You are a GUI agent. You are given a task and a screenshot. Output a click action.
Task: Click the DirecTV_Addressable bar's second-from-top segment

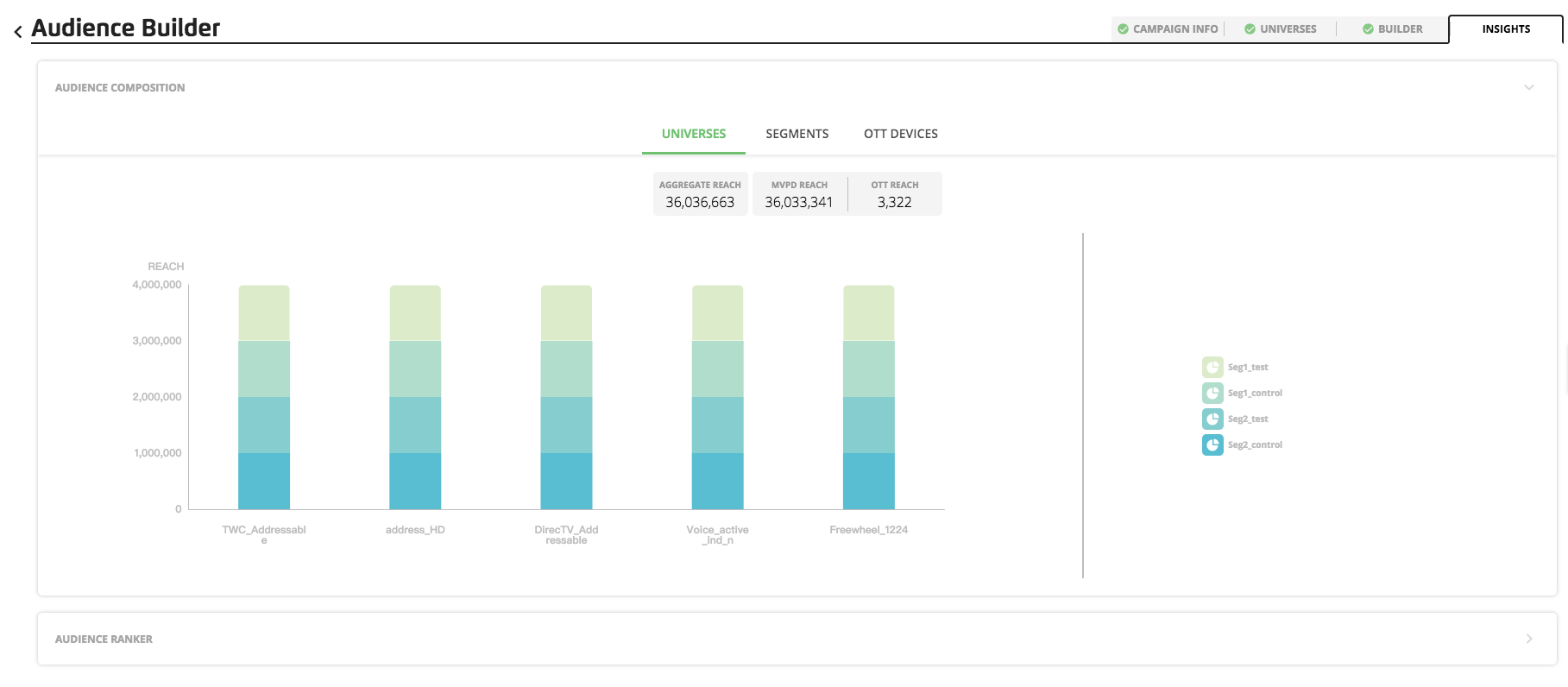pyautogui.click(x=566, y=369)
